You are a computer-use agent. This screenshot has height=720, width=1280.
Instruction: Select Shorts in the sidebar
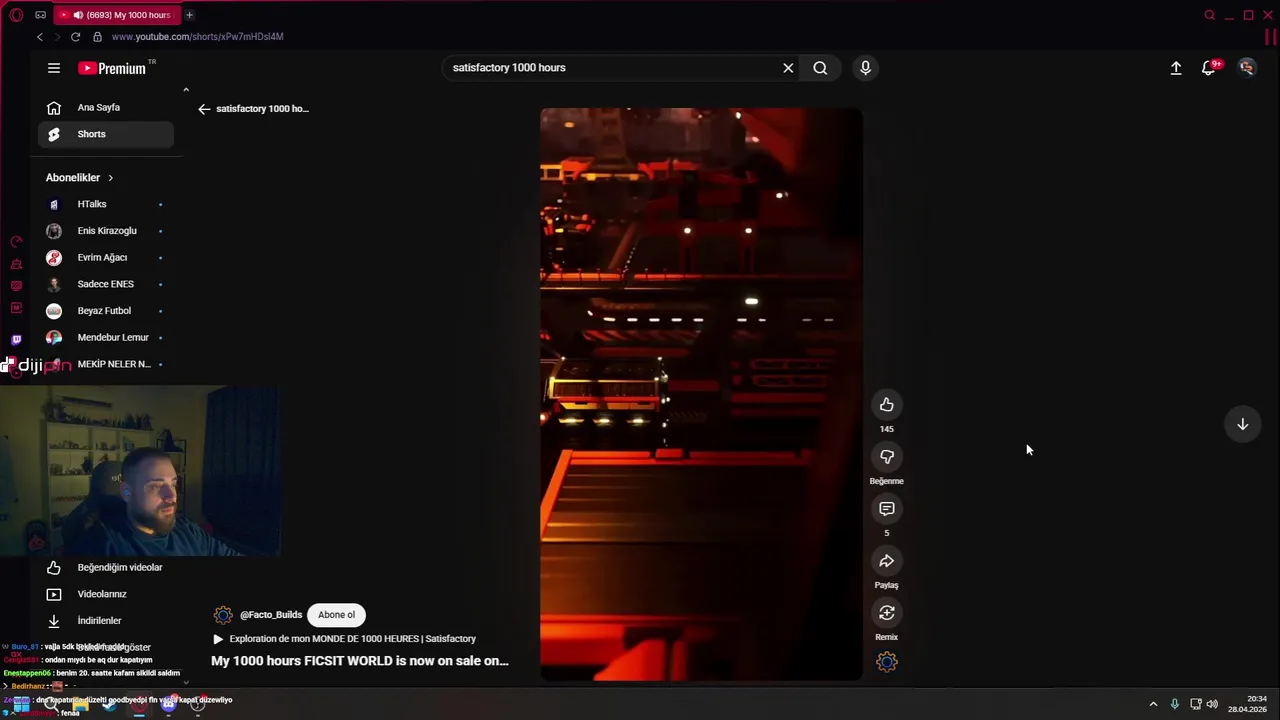106,134
